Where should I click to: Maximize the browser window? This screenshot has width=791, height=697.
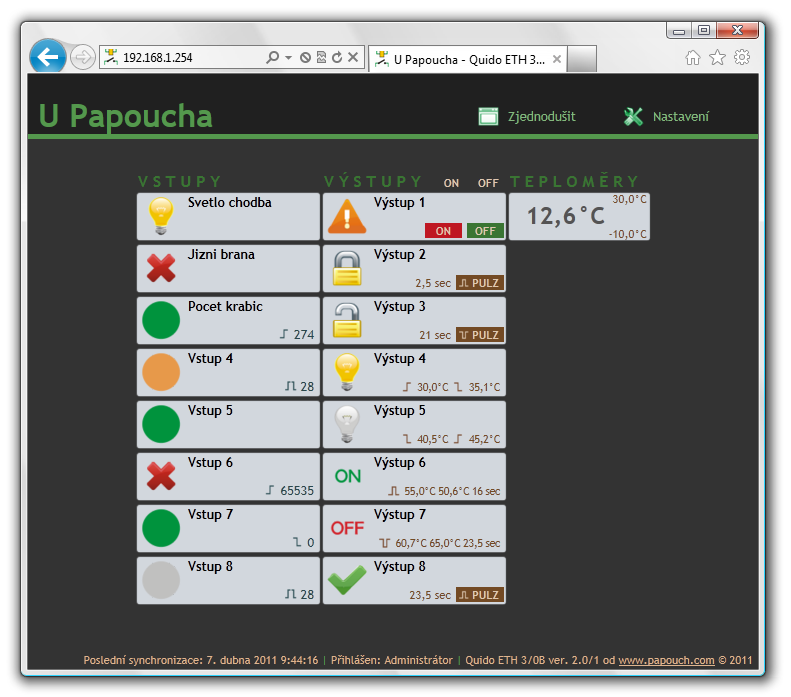tap(704, 30)
